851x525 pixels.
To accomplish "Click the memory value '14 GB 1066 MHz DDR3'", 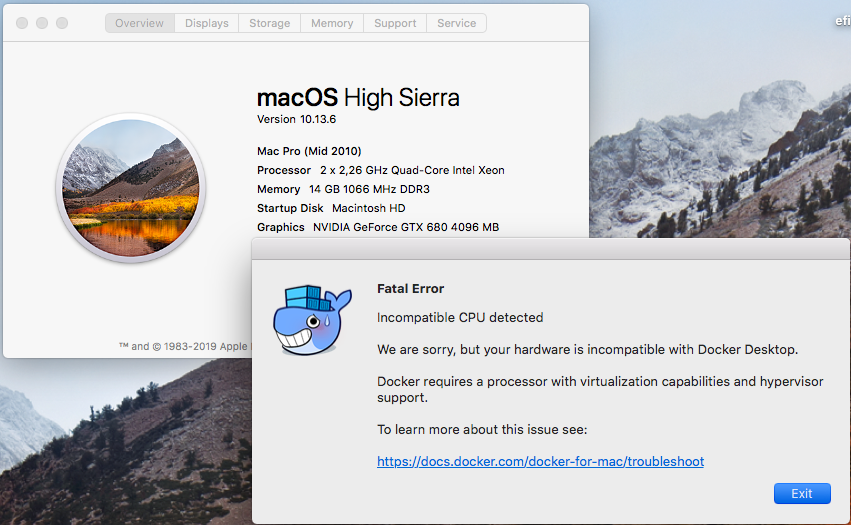I will 370,189.
